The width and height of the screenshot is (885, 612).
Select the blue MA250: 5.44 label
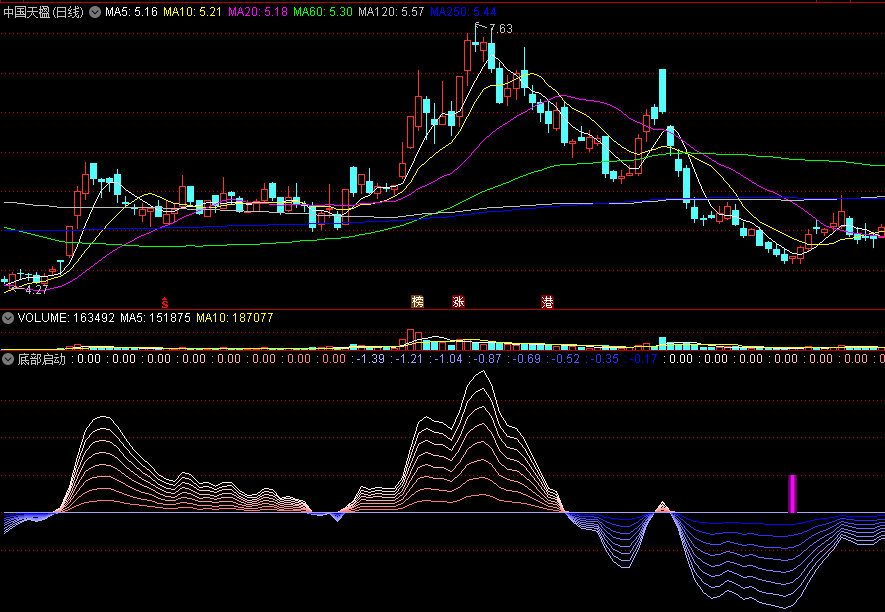tap(463, 12)
